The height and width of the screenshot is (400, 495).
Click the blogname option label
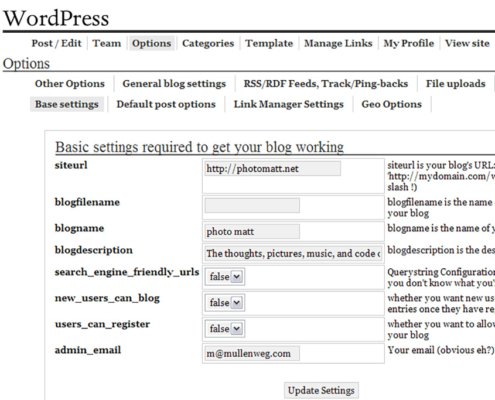pyautogui.click(x=79, y=228)
